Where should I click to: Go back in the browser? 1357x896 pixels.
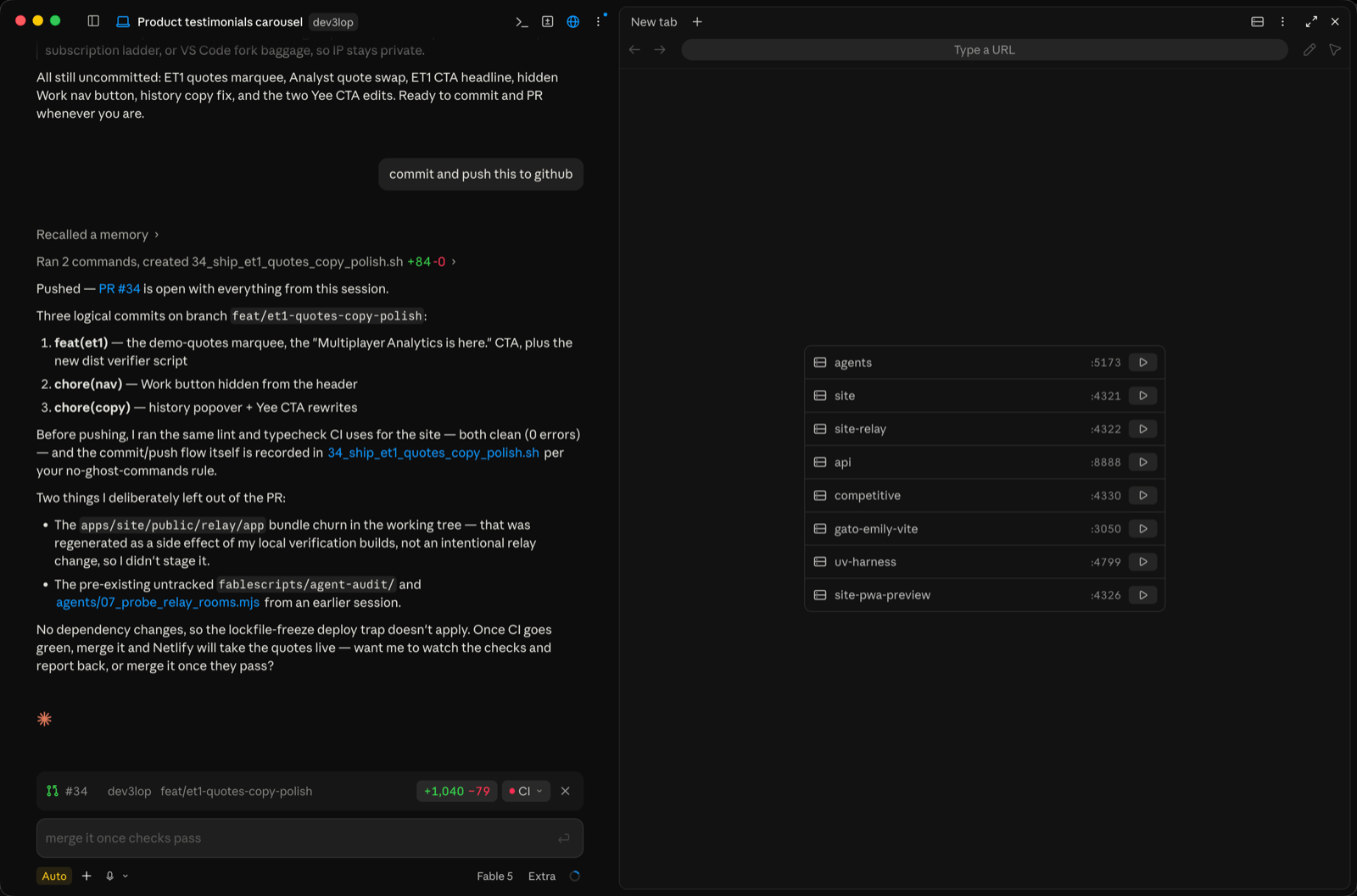634,49
